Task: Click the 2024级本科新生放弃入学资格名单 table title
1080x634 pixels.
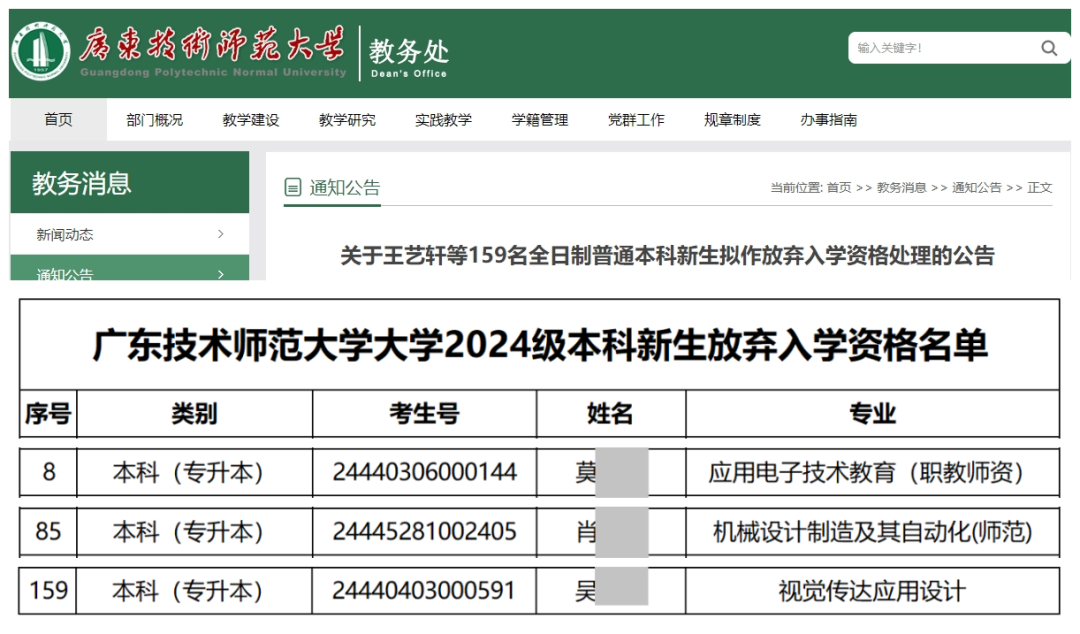Action: 540,345
